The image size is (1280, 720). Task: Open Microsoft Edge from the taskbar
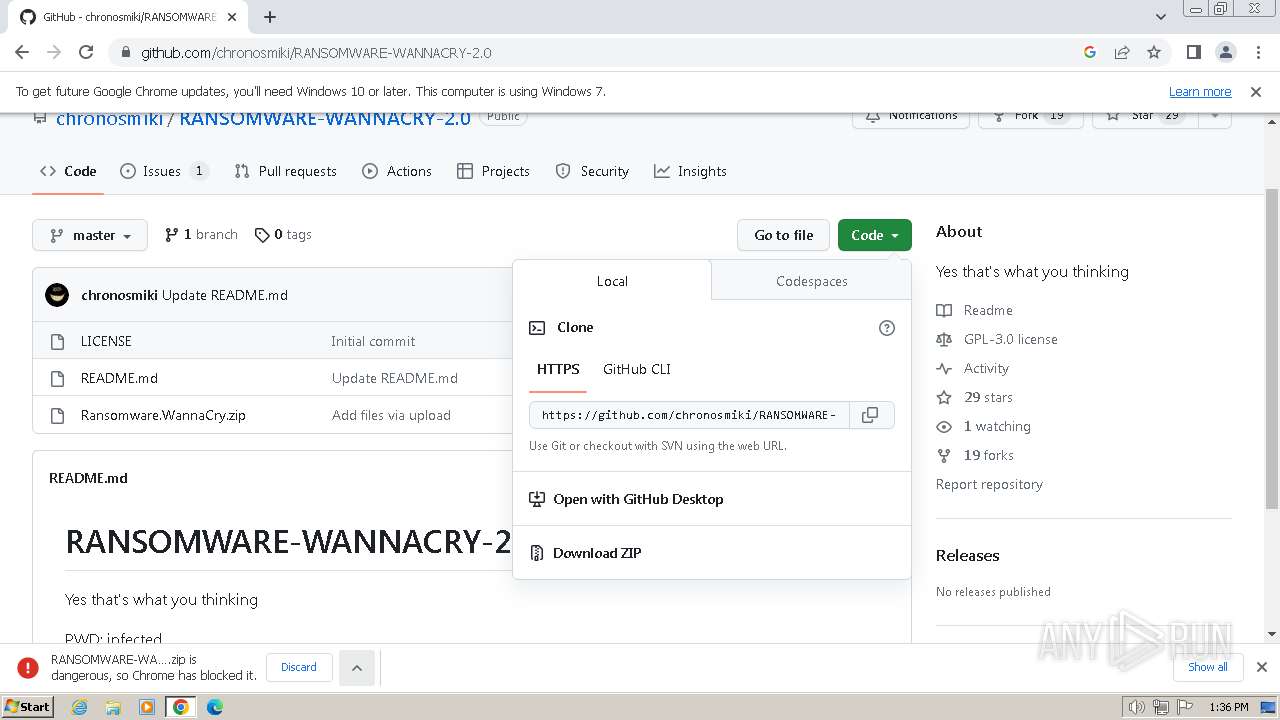point(214,707)
